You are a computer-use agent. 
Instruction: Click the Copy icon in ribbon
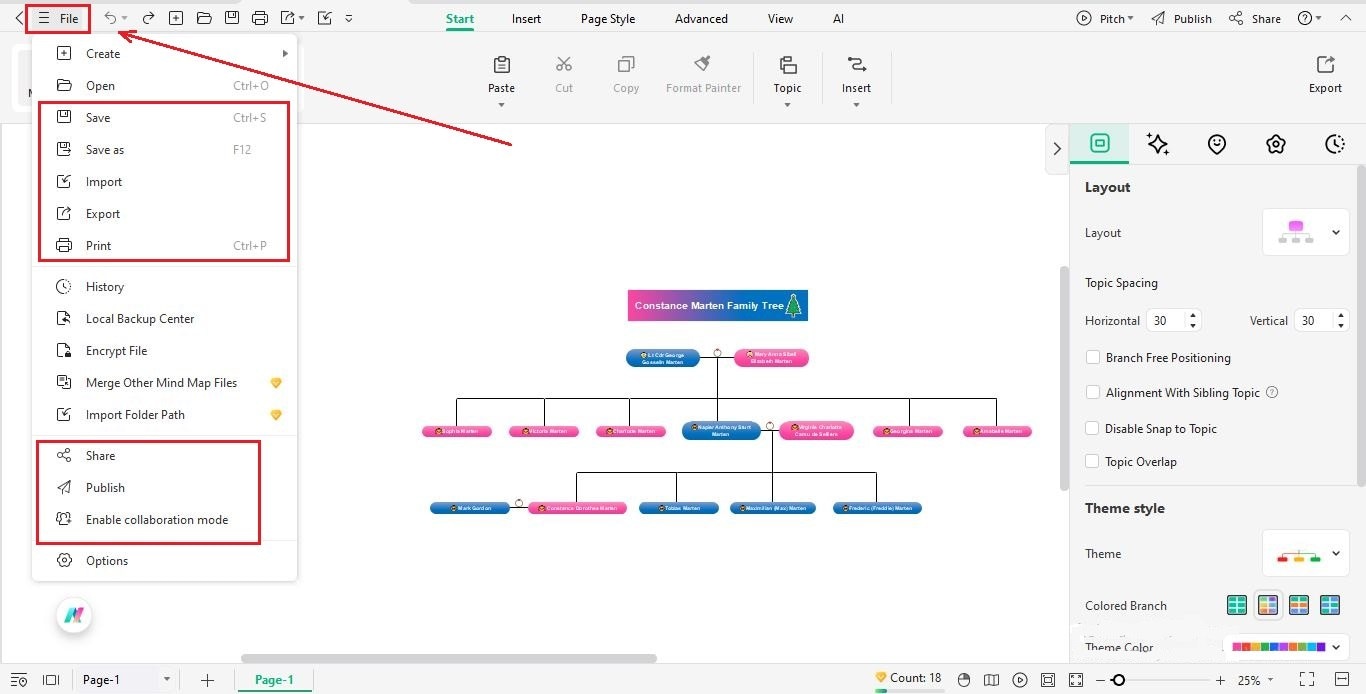click(626, 65)
